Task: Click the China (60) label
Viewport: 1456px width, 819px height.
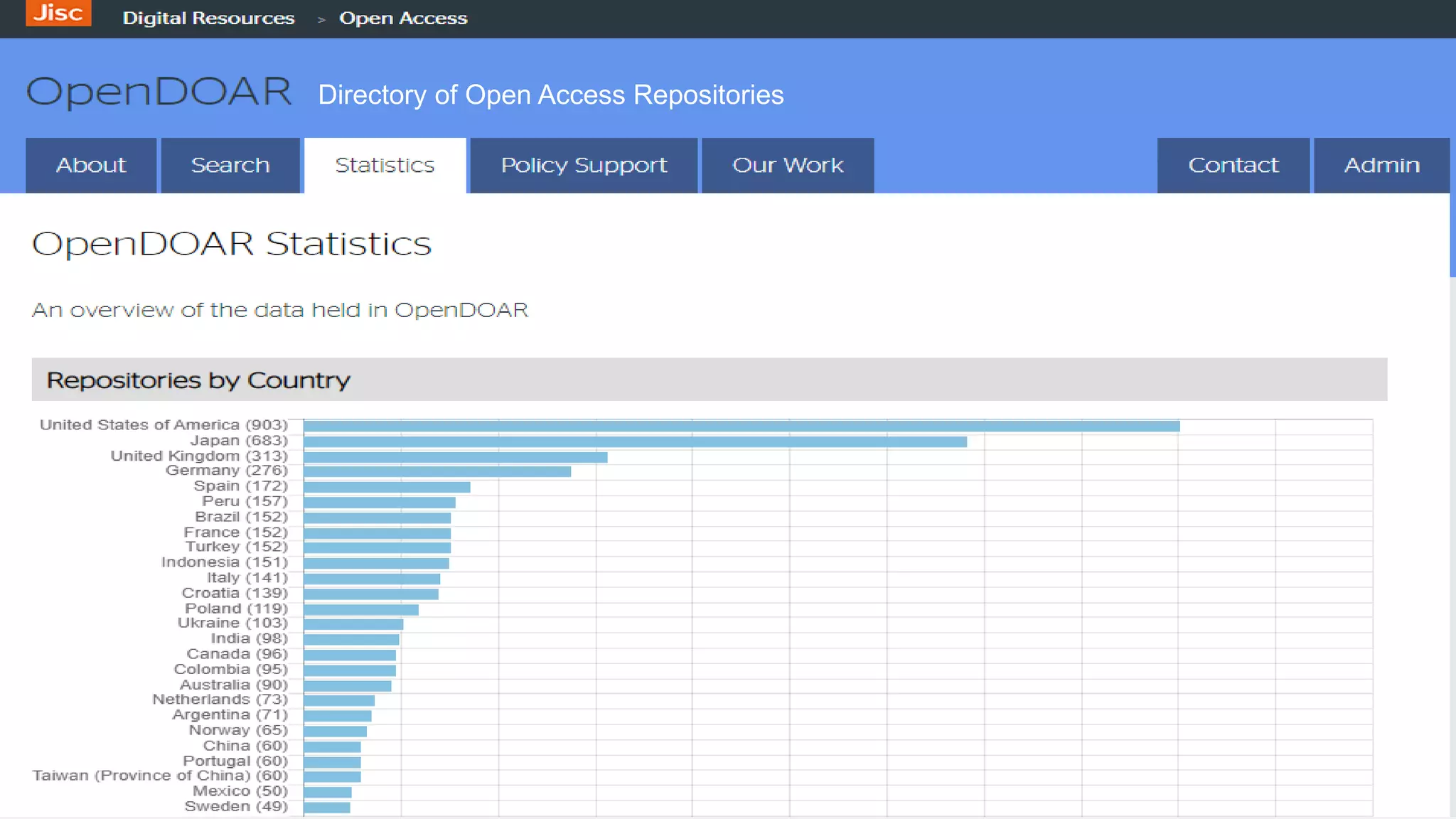Action: click(x=246, y=746)
